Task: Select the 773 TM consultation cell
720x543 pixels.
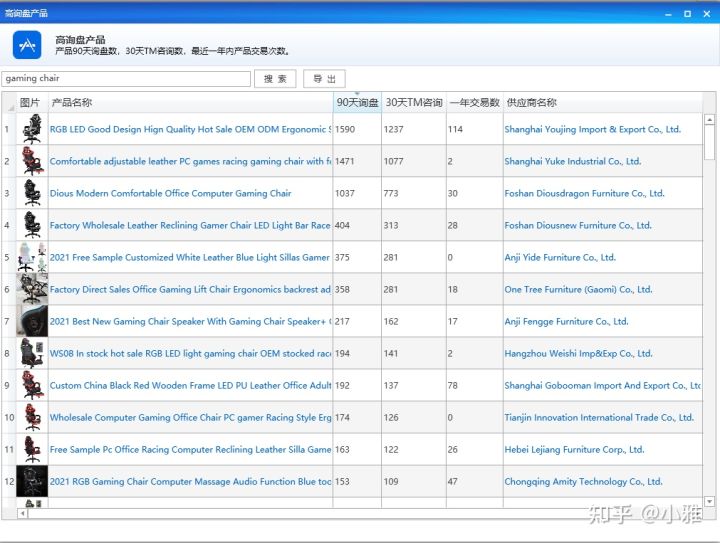Action: point(414,193)
